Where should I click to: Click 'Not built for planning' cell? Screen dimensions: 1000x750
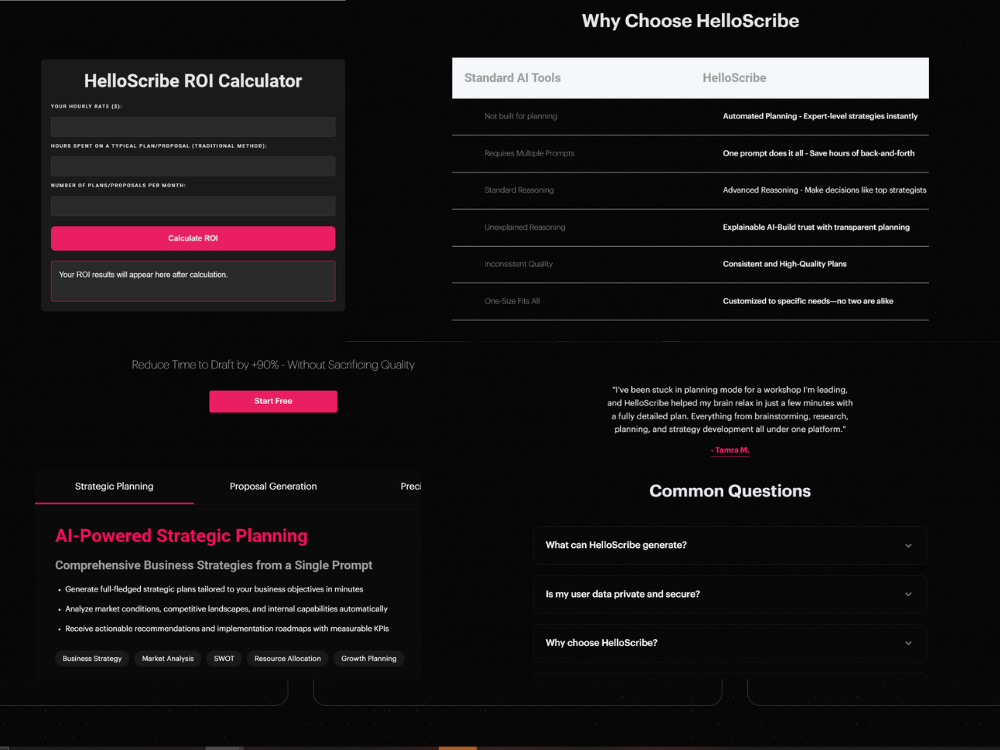tap(520, 116)
